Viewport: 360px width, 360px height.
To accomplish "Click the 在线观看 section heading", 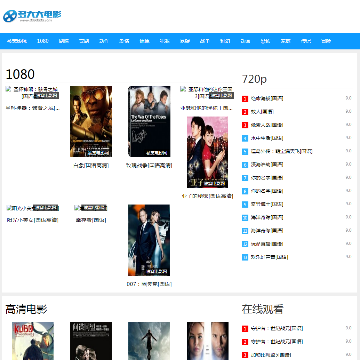I will coord(263,309).
